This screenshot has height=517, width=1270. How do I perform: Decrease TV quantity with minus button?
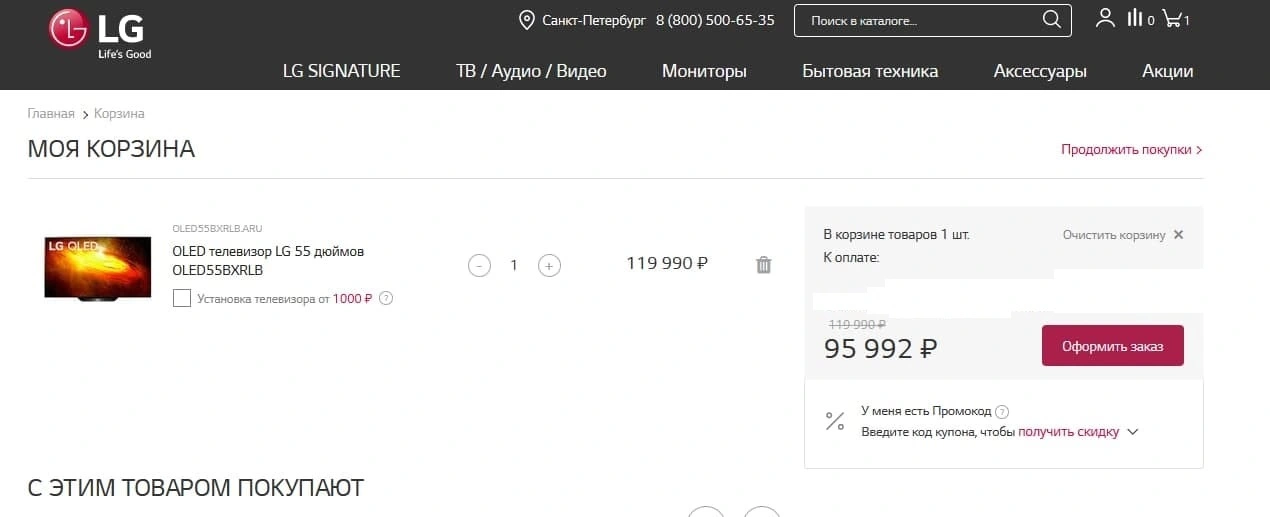[479, 265]
